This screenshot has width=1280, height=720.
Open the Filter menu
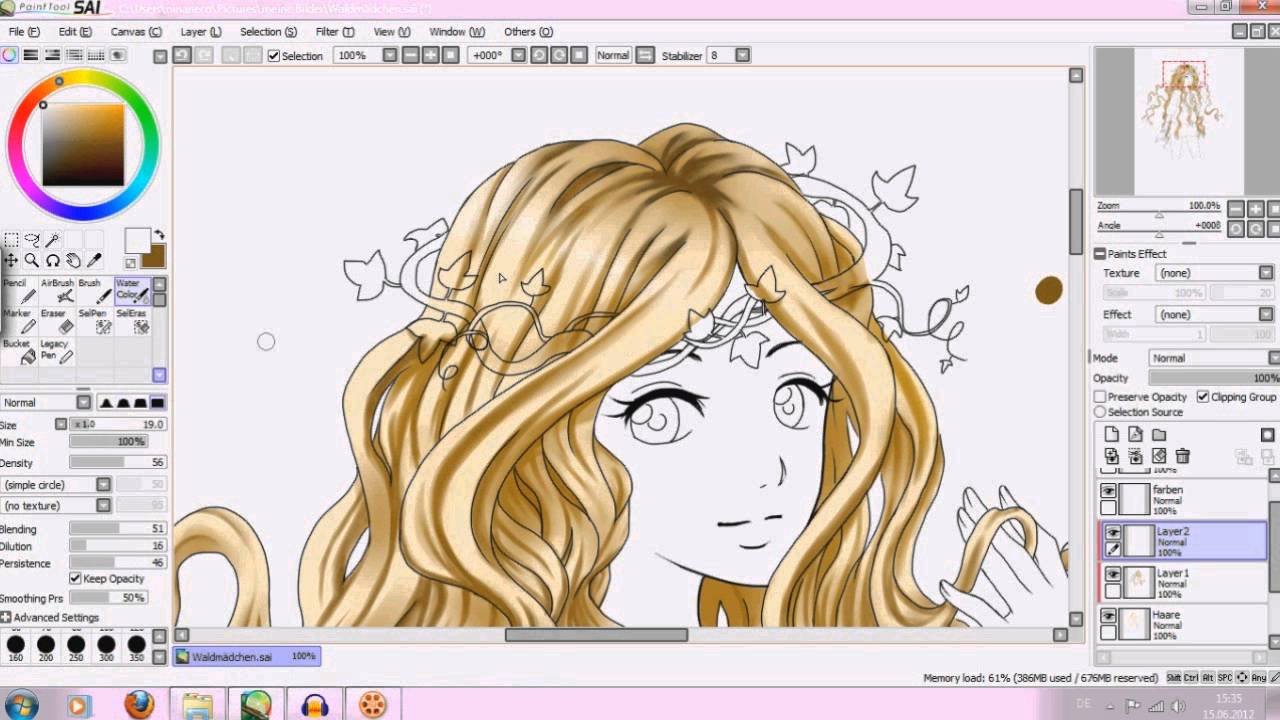[335, 32]
